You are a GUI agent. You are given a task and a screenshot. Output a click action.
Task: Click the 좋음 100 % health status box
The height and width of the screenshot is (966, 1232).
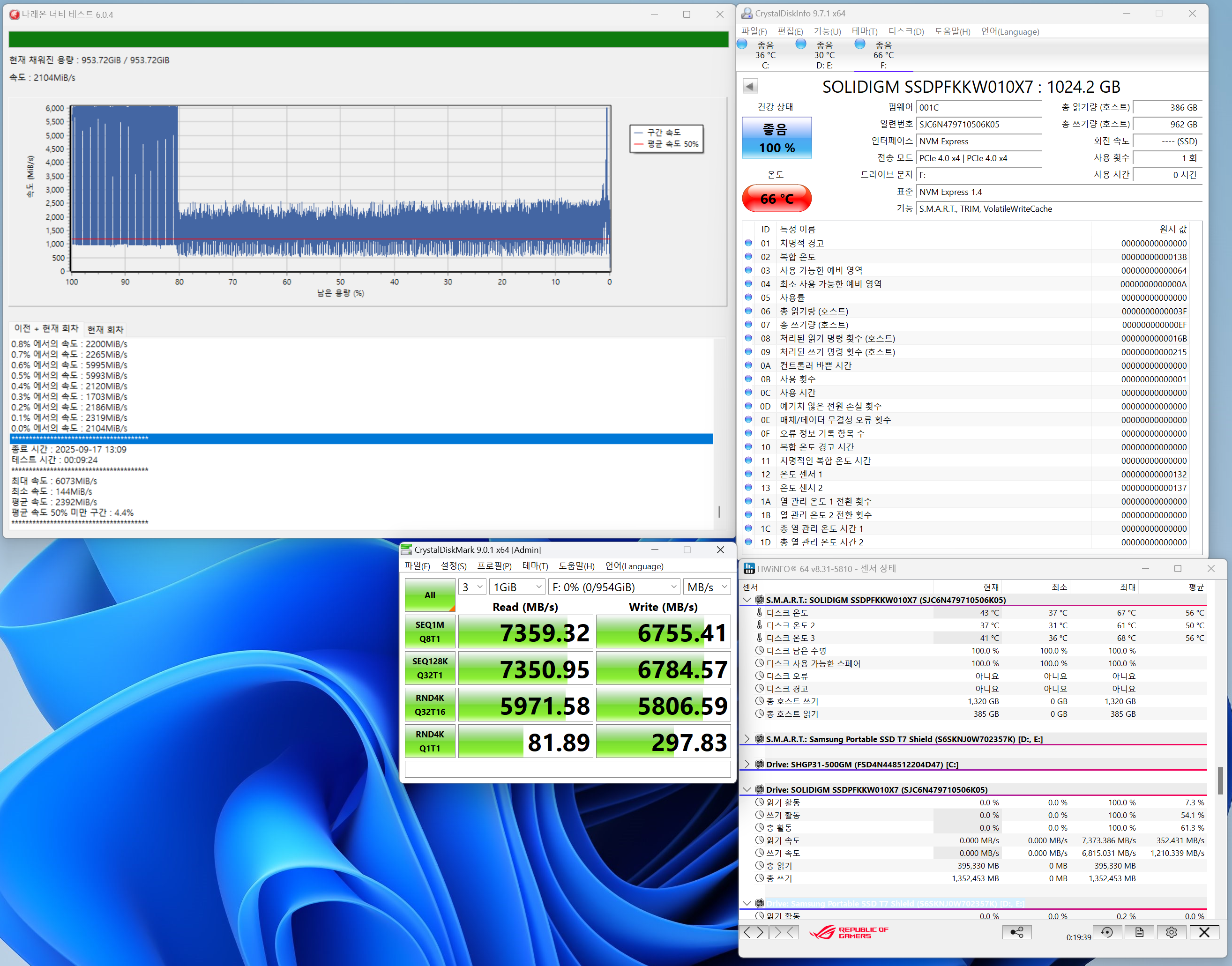(x=777, y=138)
